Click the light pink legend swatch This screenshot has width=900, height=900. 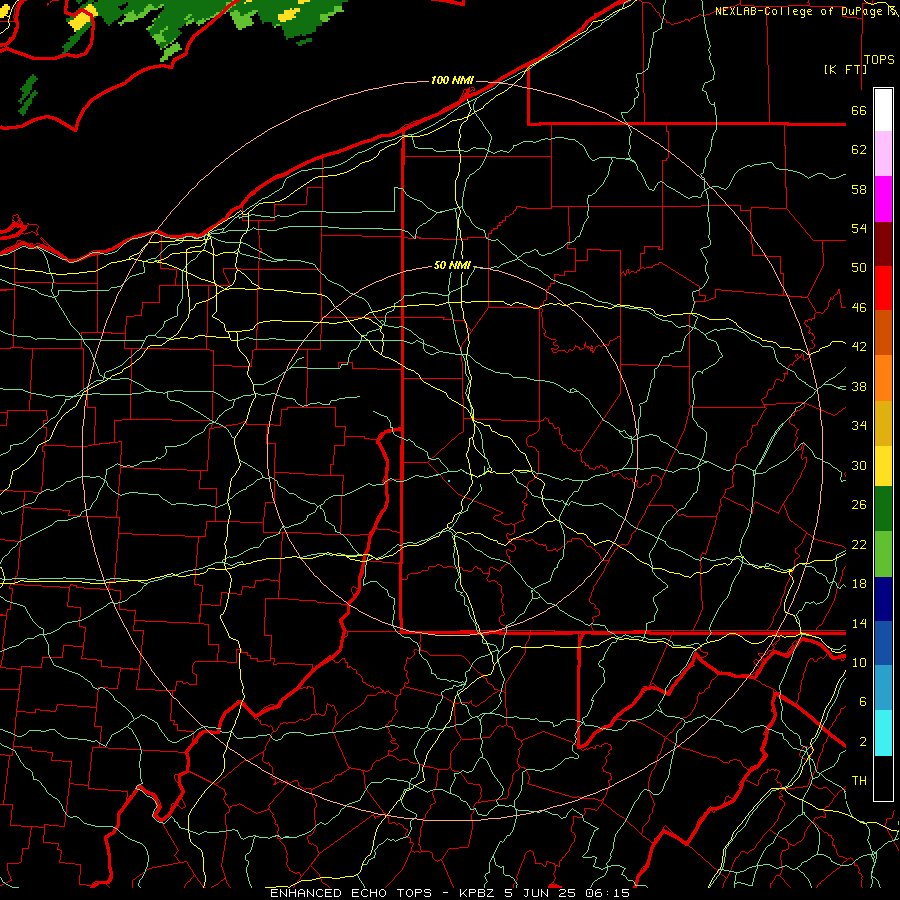pos(883,153)
